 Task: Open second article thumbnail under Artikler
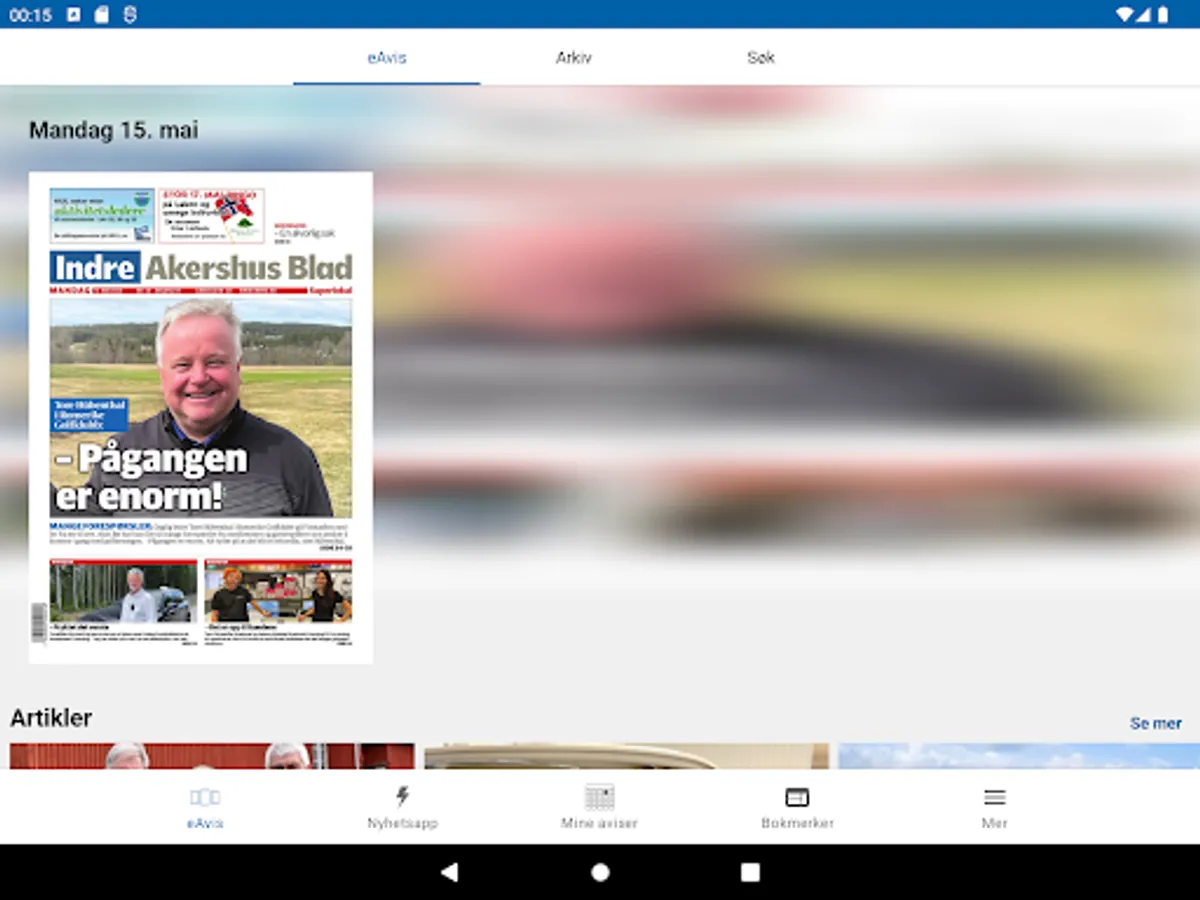point(627,756)
